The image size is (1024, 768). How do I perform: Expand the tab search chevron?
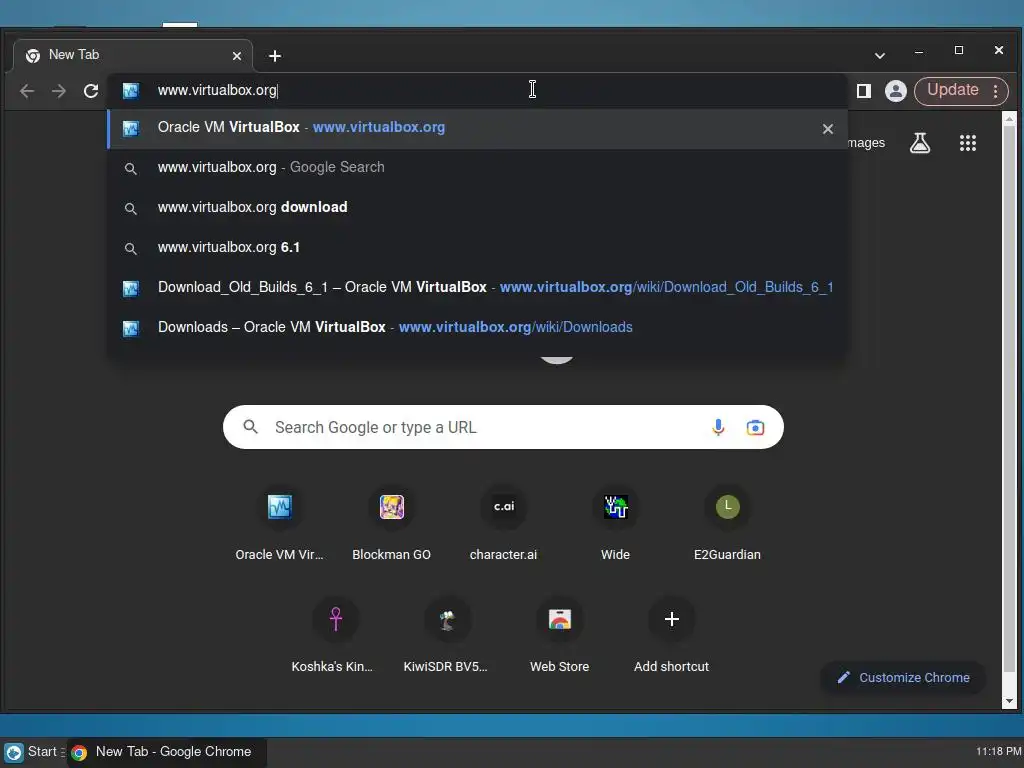click(x=880, y=56)
